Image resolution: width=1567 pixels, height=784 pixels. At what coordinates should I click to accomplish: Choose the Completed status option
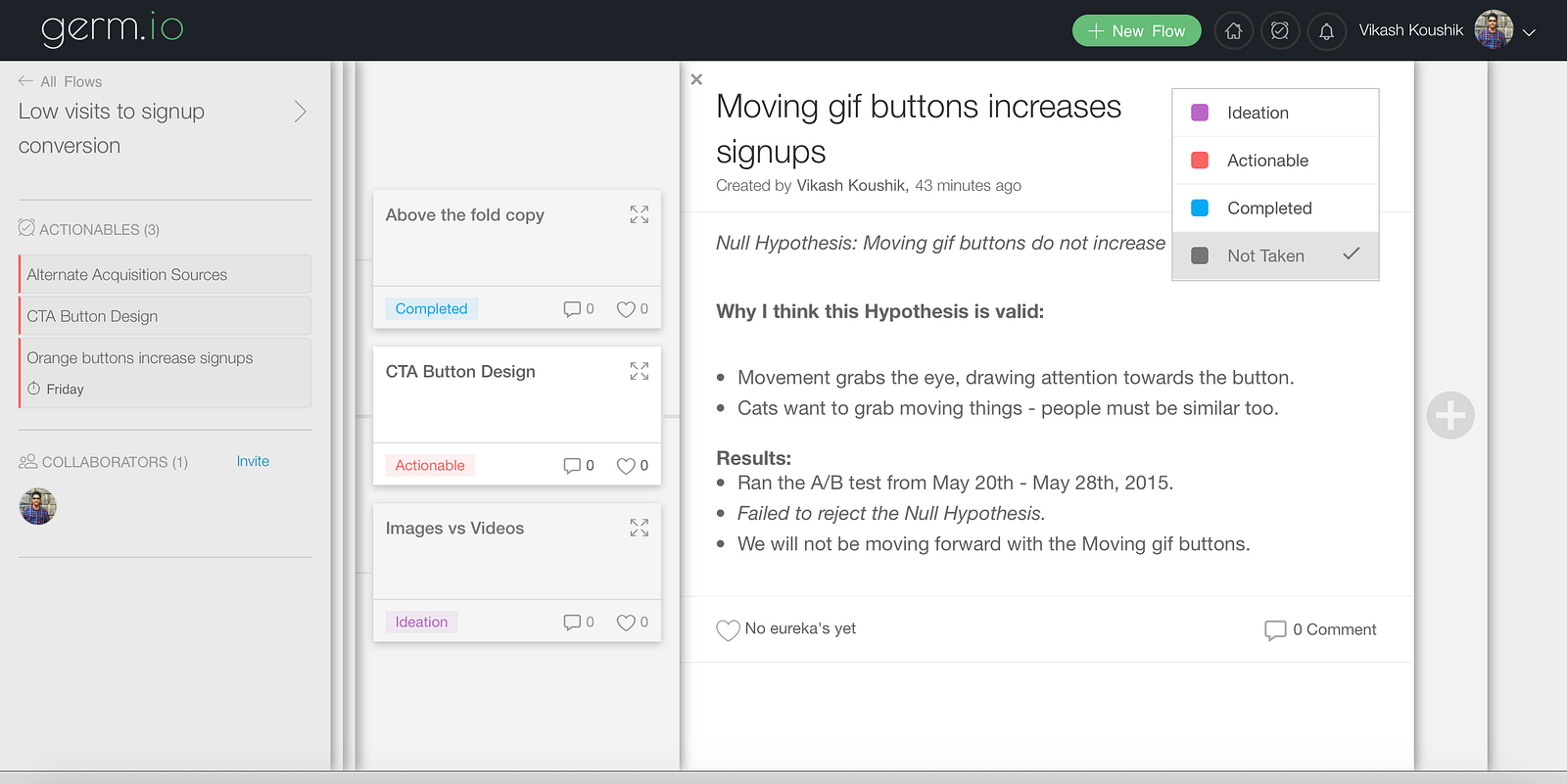tap(1269, 208)
